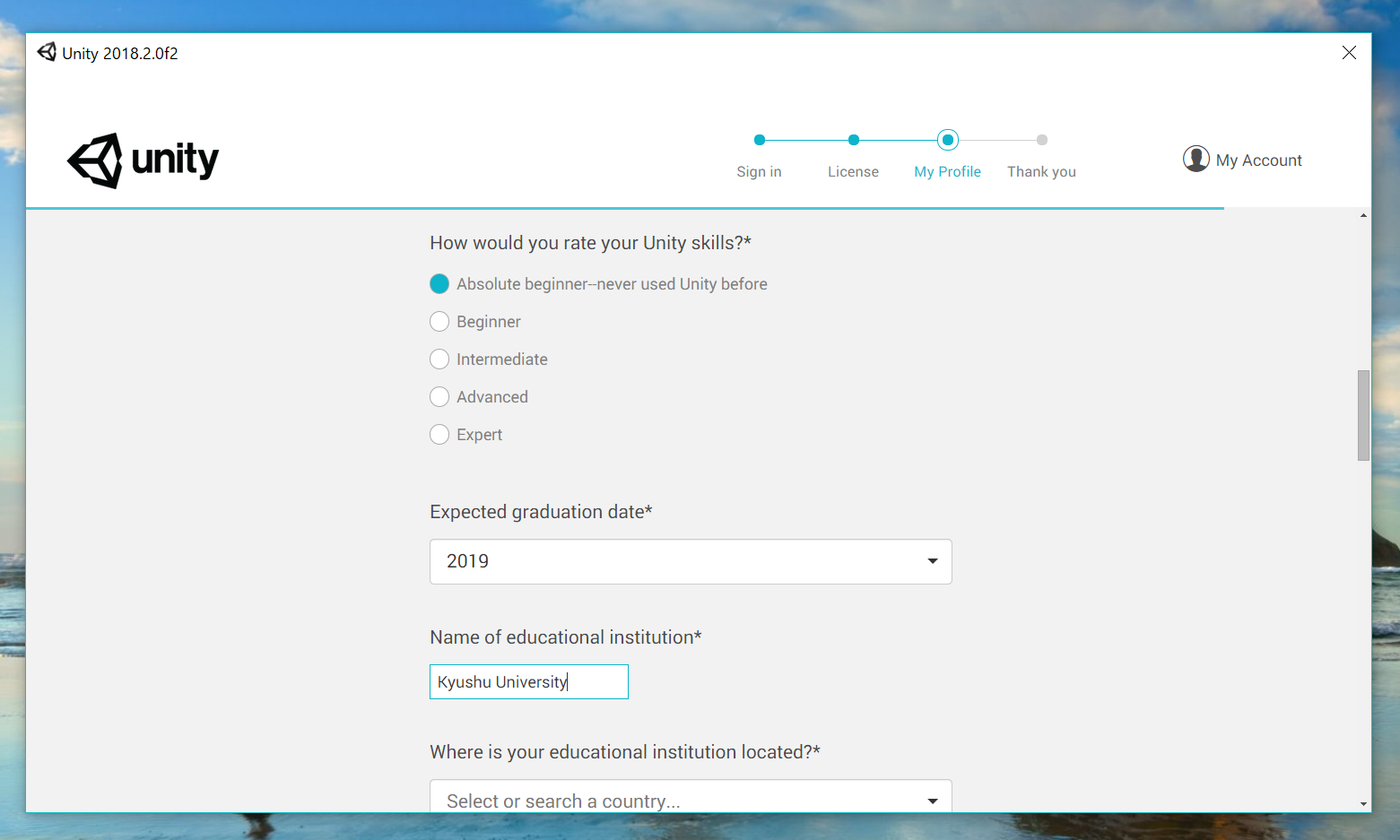Close the Unity window

(x=1349, y=53)
